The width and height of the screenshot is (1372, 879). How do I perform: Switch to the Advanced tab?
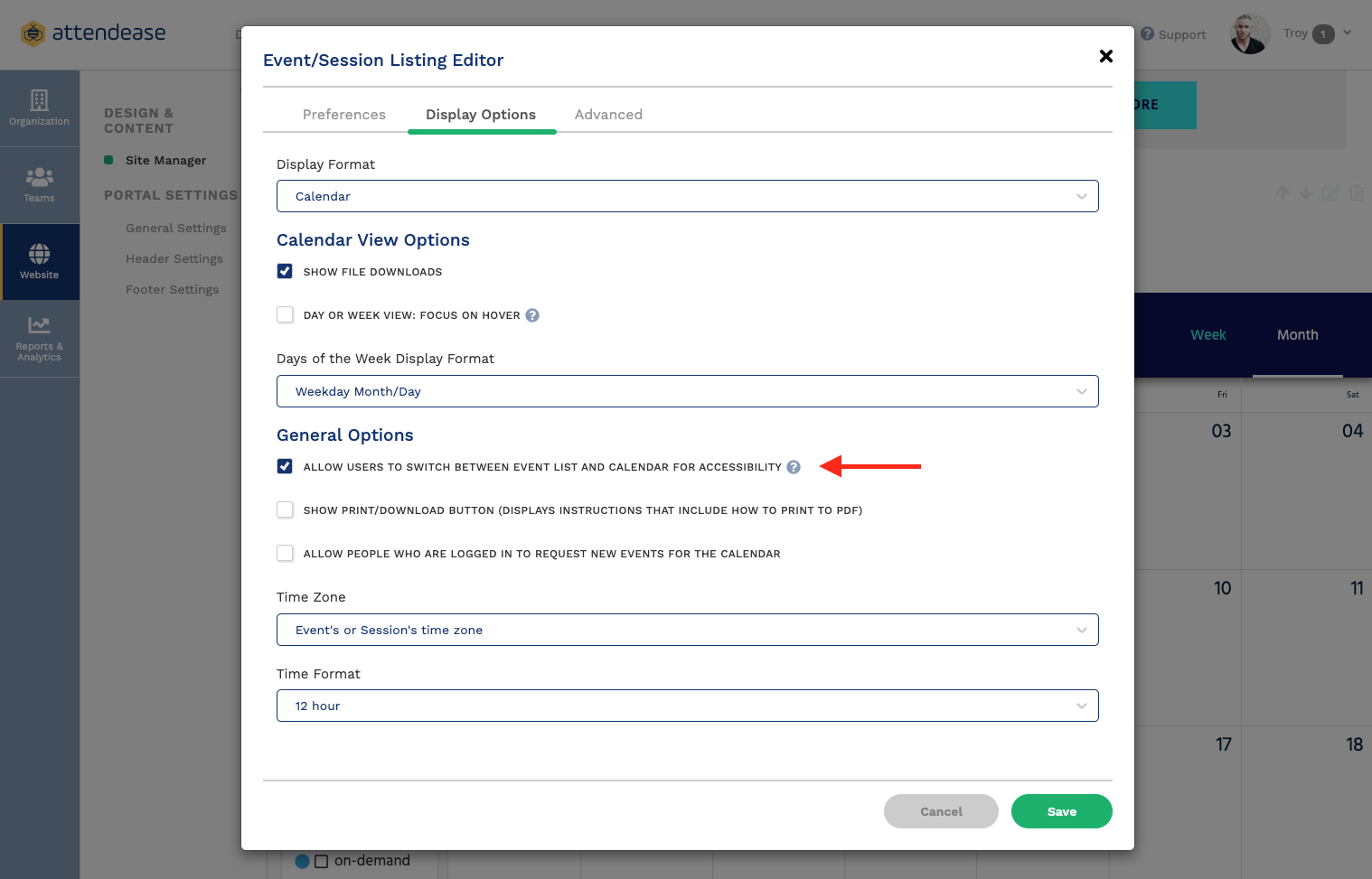(607, 114)
